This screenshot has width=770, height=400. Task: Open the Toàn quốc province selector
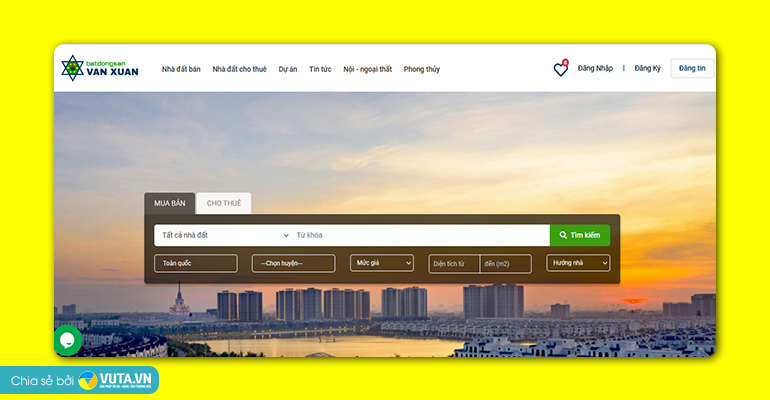tap(195, 263)
